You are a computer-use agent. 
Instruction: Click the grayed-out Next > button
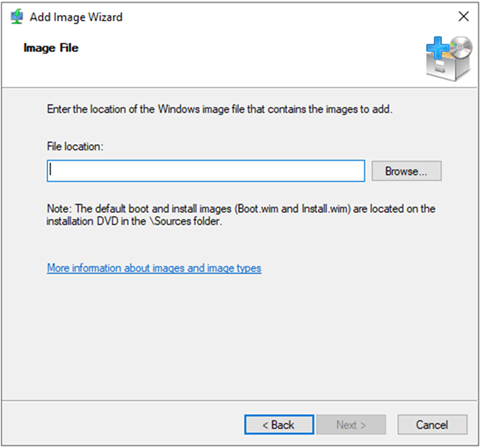(351, 425)
